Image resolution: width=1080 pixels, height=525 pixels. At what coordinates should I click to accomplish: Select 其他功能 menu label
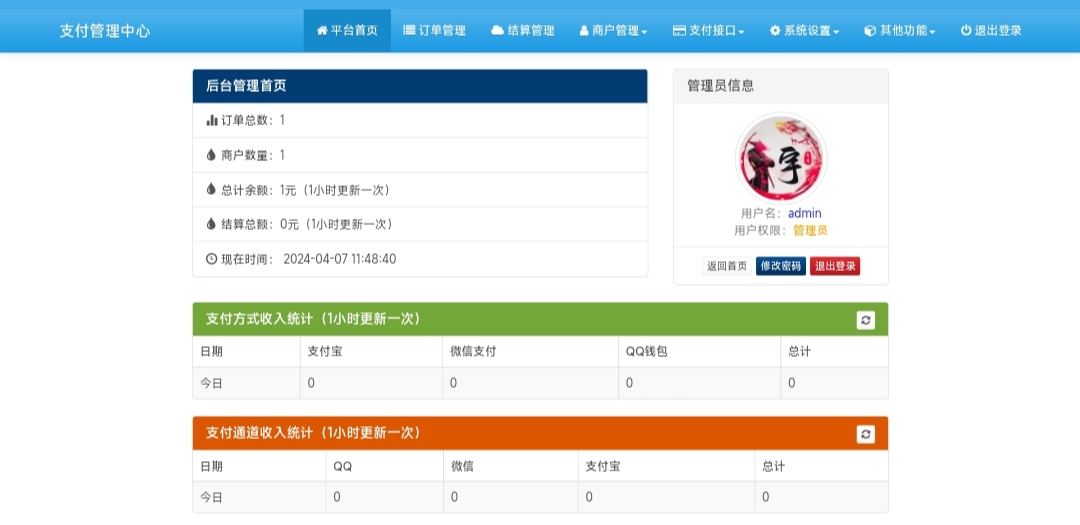click(x=903, y=30)
